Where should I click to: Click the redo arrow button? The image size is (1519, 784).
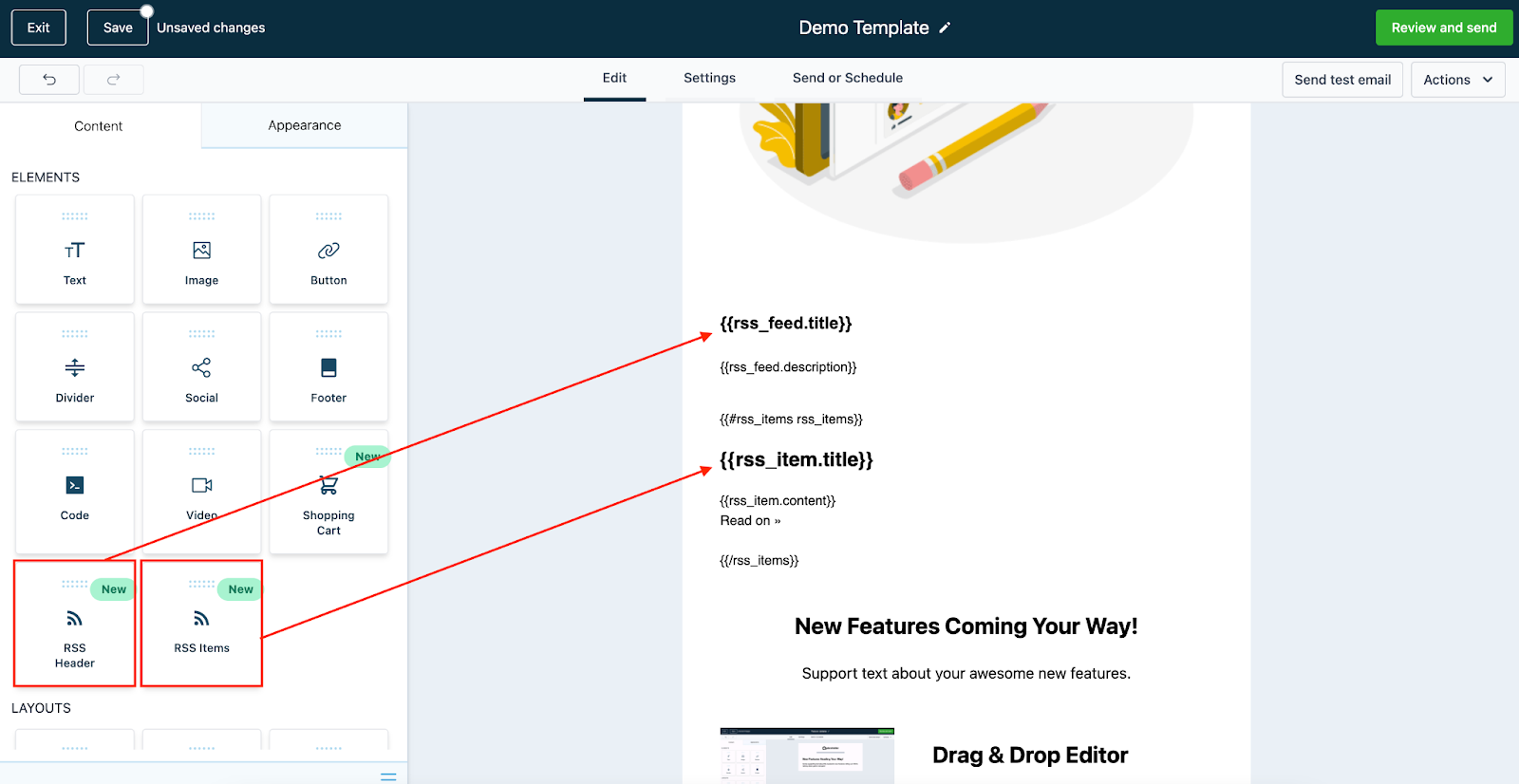tap(113, 80)
